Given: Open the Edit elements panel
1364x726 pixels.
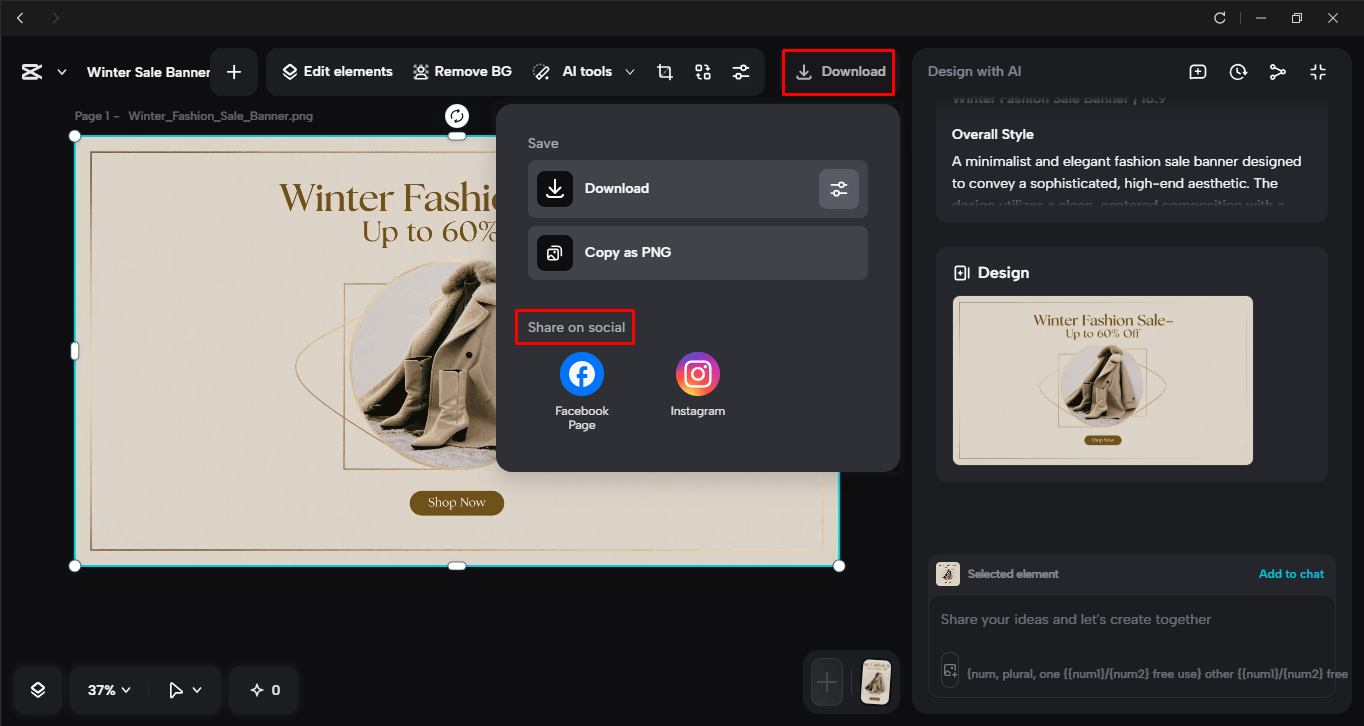Looking at the screenshot, I should [x=338, y=71].
